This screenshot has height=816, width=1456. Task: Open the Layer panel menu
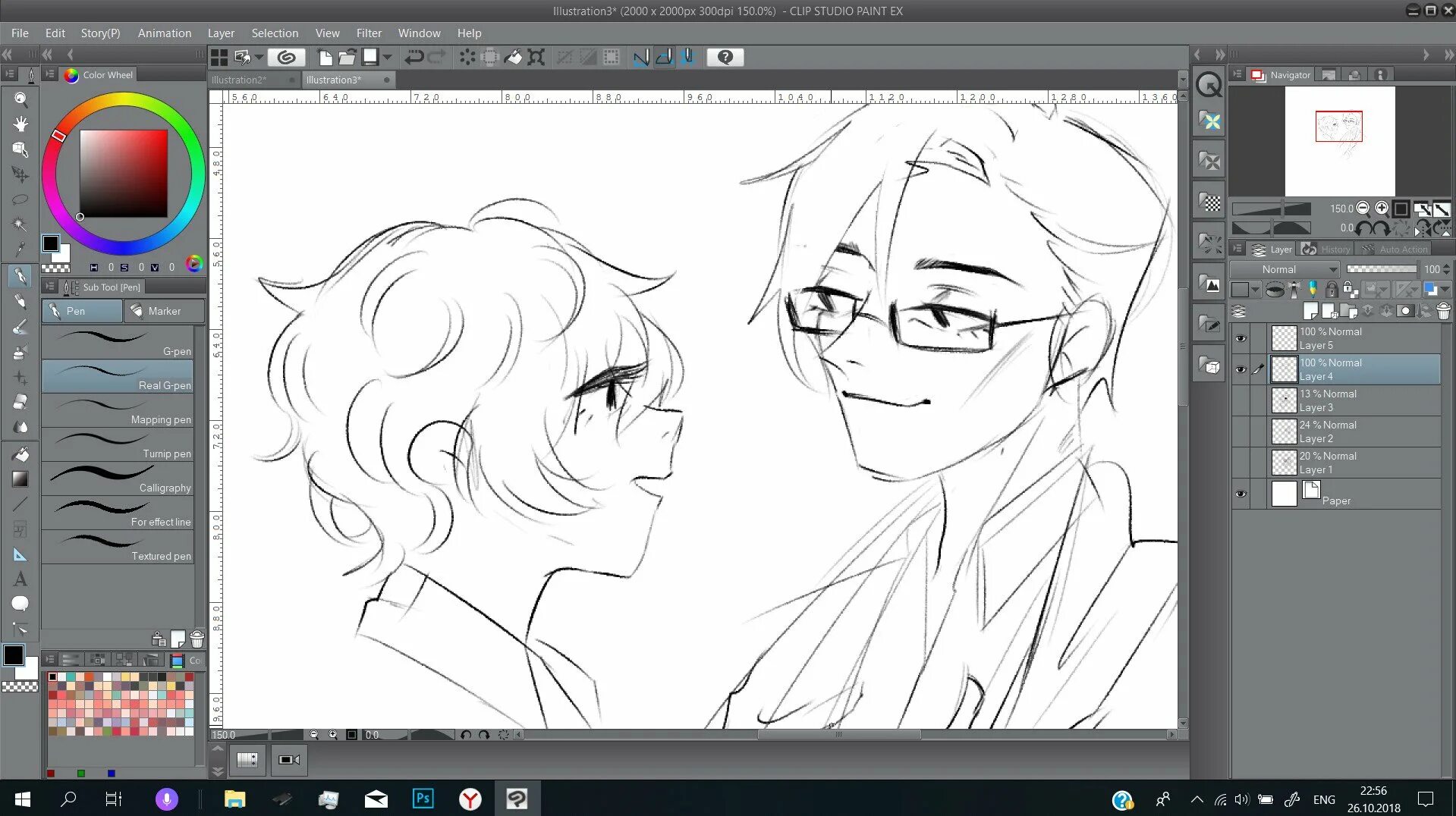(1237, 249)
